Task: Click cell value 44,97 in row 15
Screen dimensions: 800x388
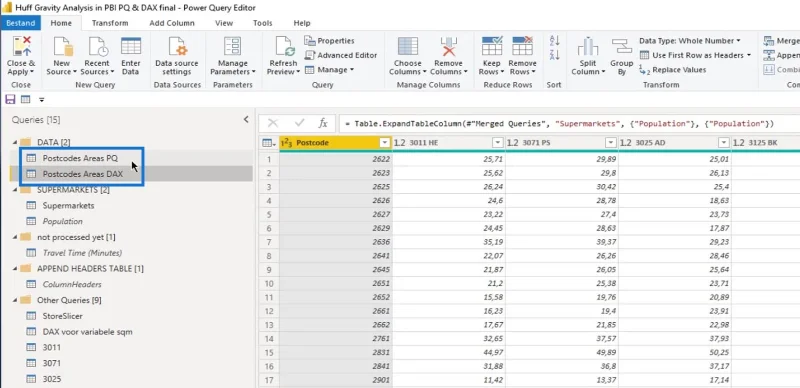Action: pos(449,353)
